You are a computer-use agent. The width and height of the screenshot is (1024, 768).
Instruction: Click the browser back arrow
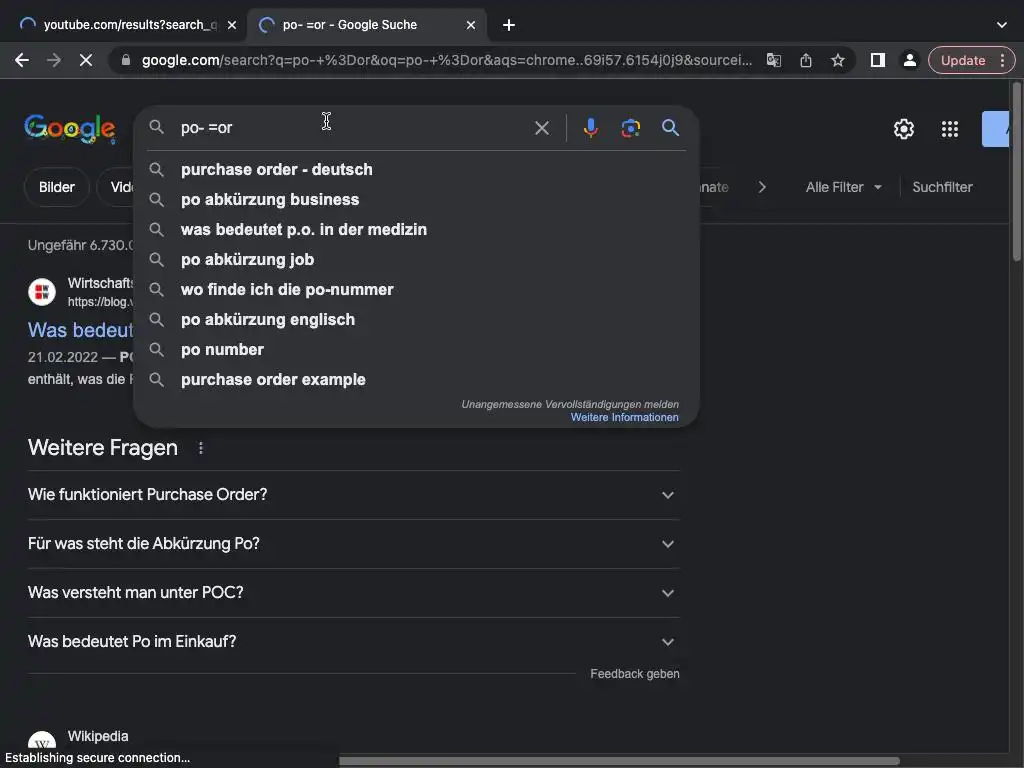pyautogui.click(x=22, y=61)
